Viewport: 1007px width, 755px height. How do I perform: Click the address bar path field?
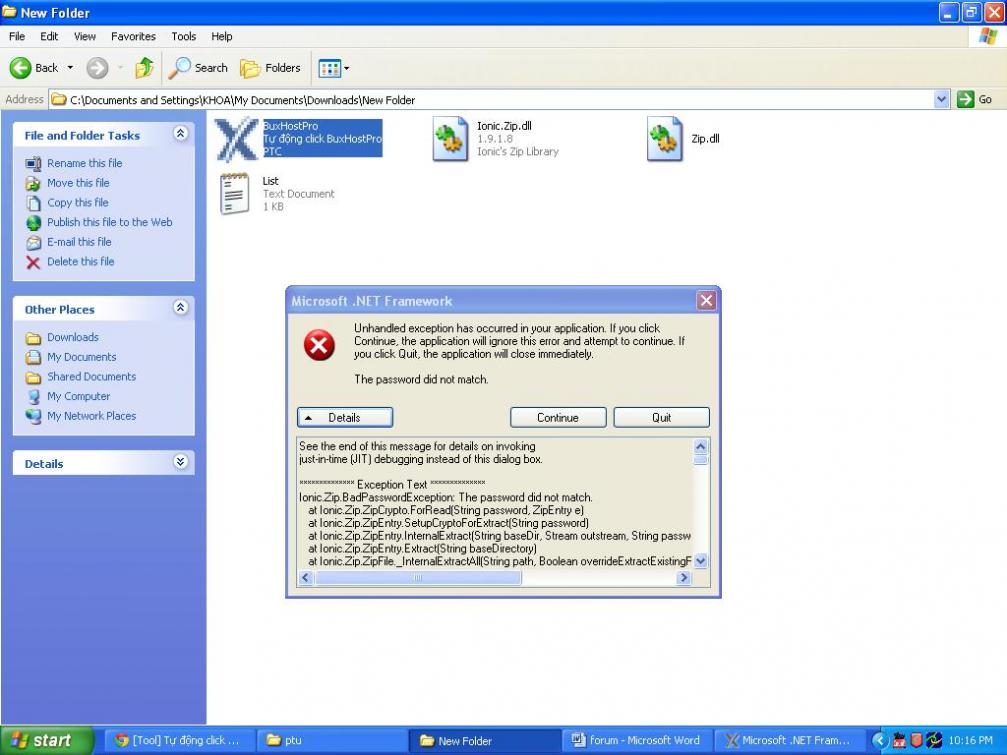click(491, 100)
